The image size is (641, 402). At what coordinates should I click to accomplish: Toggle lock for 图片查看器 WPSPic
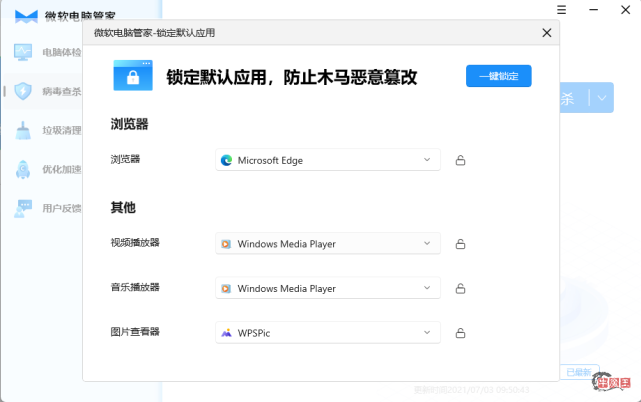460,333
